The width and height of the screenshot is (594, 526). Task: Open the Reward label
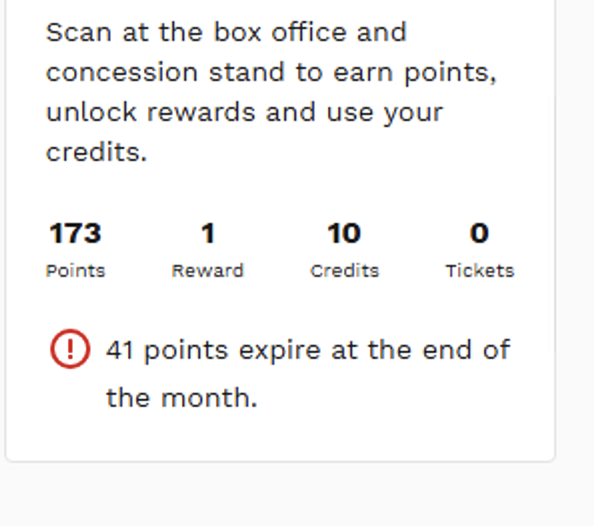[x=208, y=271]
